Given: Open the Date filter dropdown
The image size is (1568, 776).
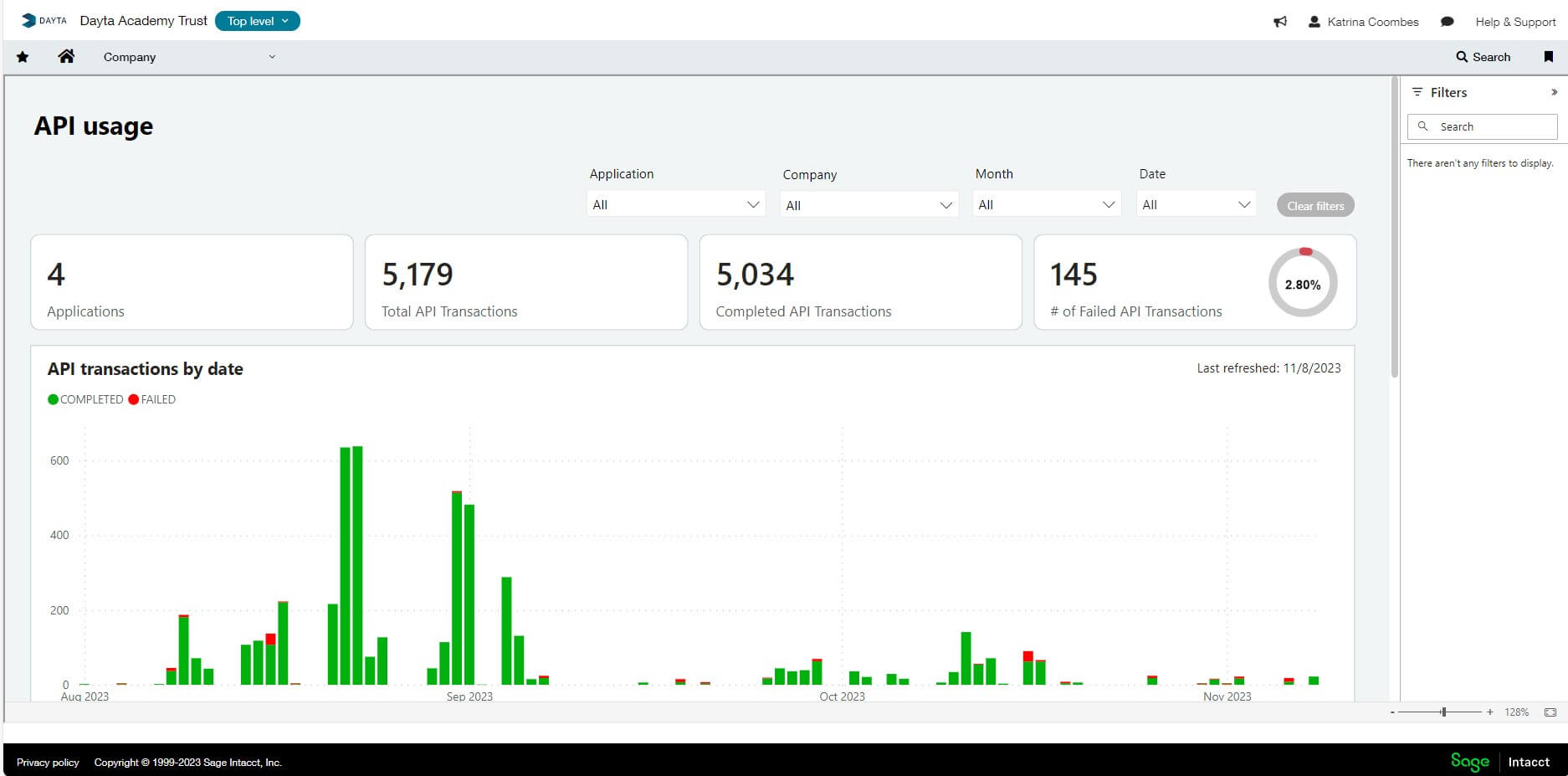Looking at the screenshot, I should (1196, 204).
